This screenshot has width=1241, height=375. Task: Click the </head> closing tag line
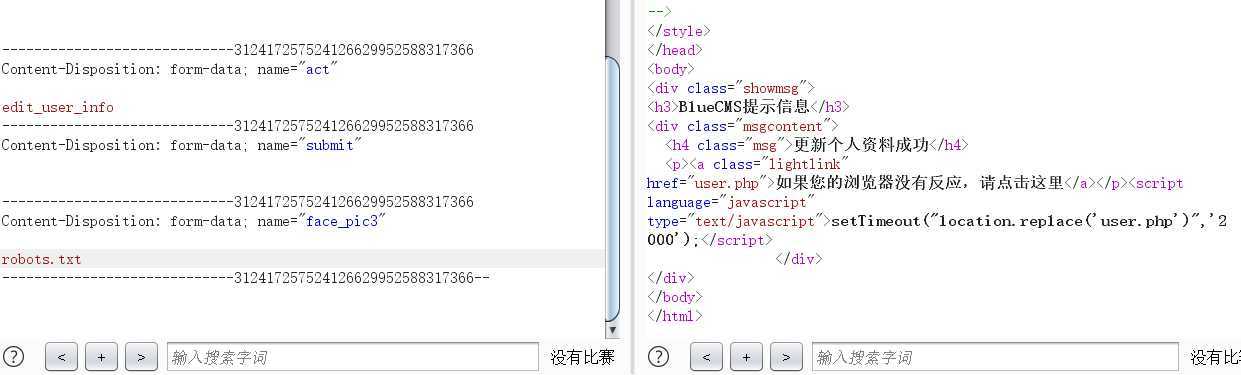[x=675, y=50]
